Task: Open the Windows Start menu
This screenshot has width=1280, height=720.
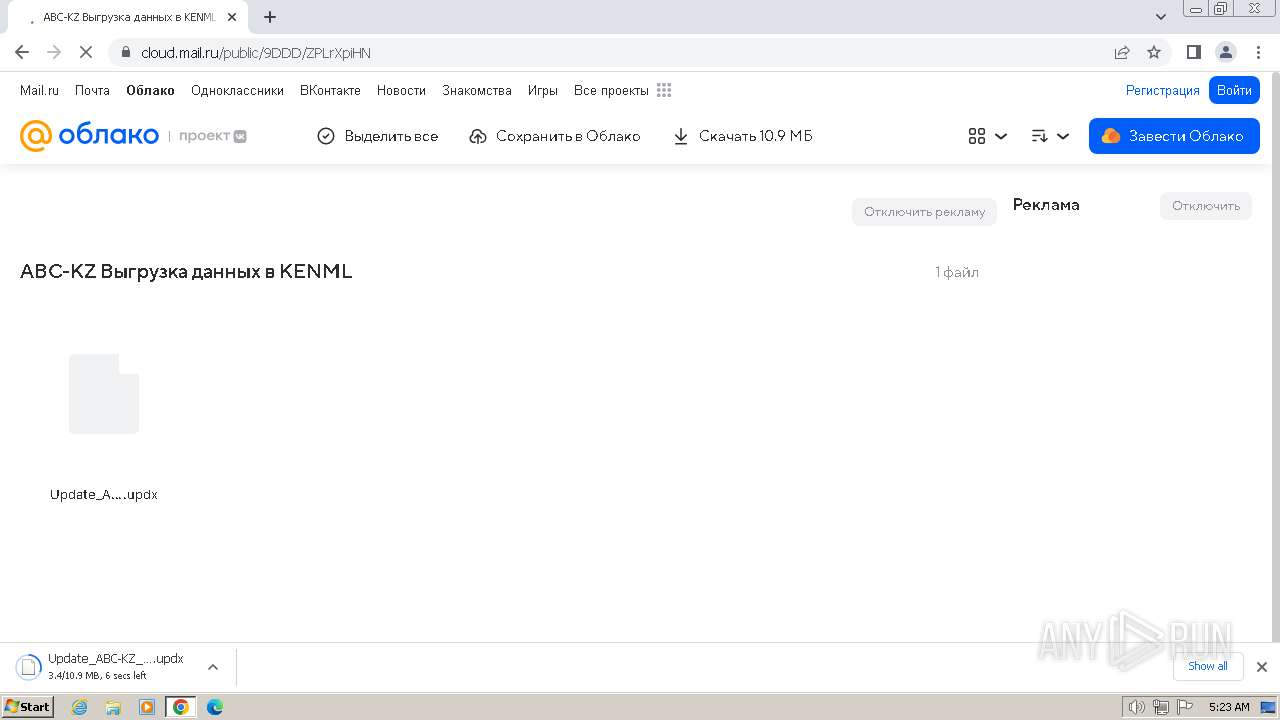Action: pos(27,706)
